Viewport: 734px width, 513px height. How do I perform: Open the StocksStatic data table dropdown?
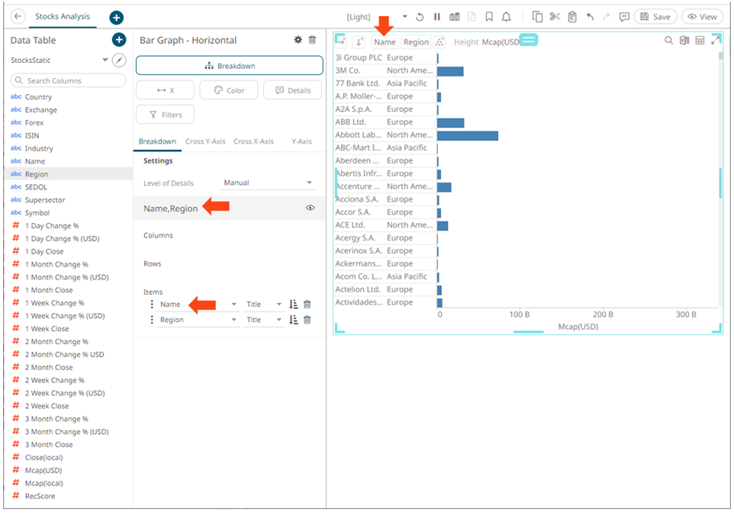(105, 61)
